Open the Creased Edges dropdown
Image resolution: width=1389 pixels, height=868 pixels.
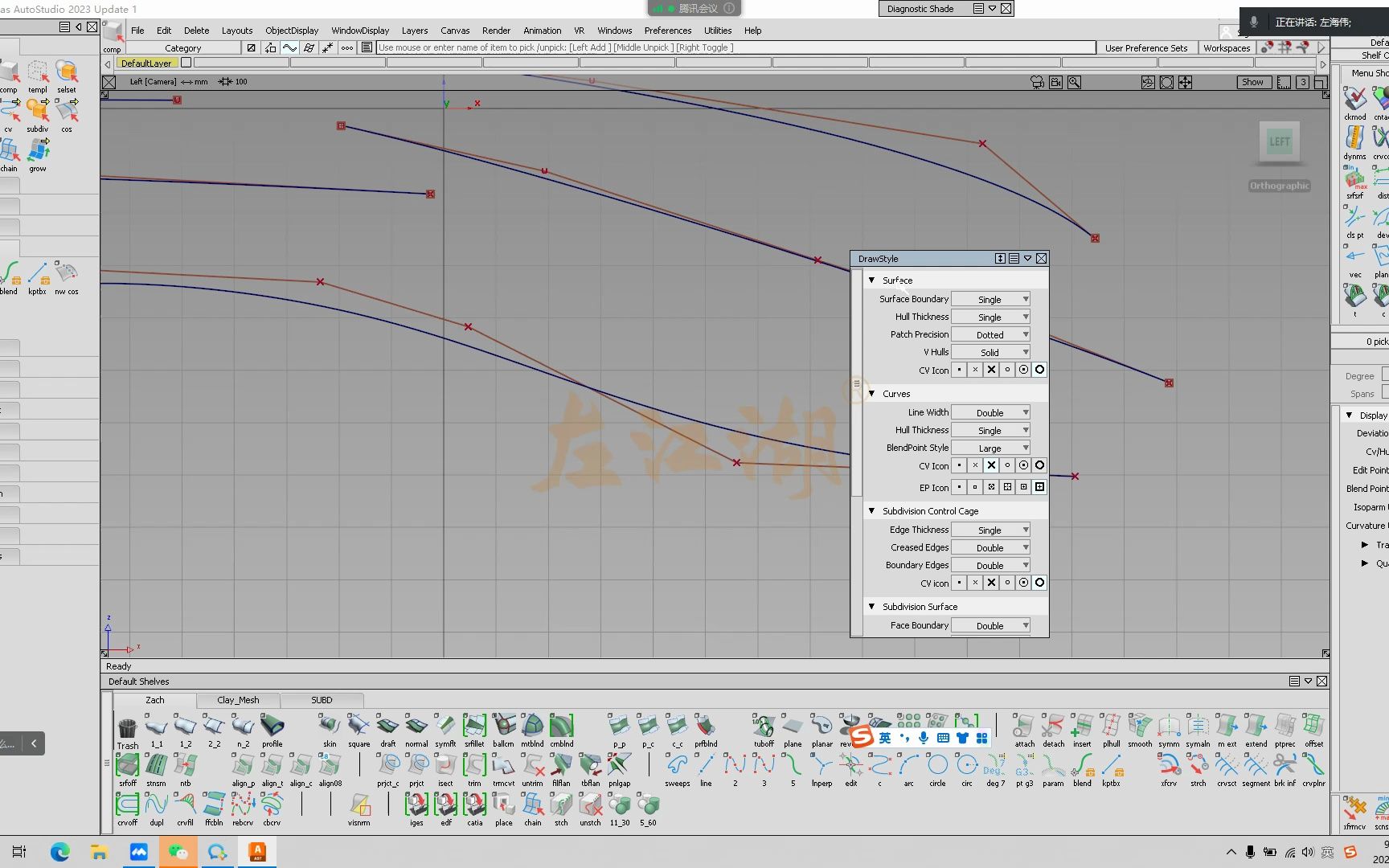pyautogui.click(x=990, y=547)
